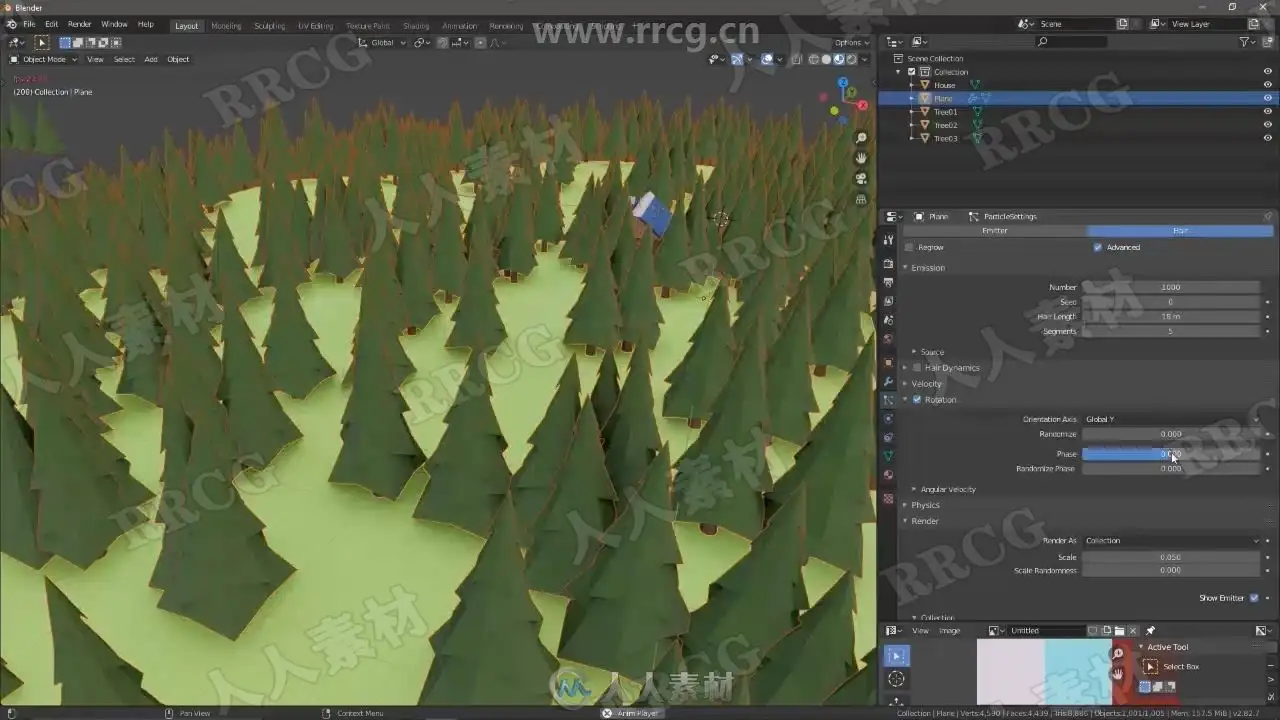Open the viewport View menu button

95,59
